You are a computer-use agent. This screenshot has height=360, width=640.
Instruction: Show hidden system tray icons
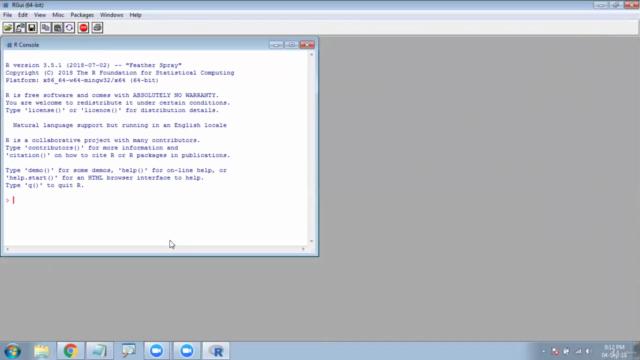pos(543,351)
